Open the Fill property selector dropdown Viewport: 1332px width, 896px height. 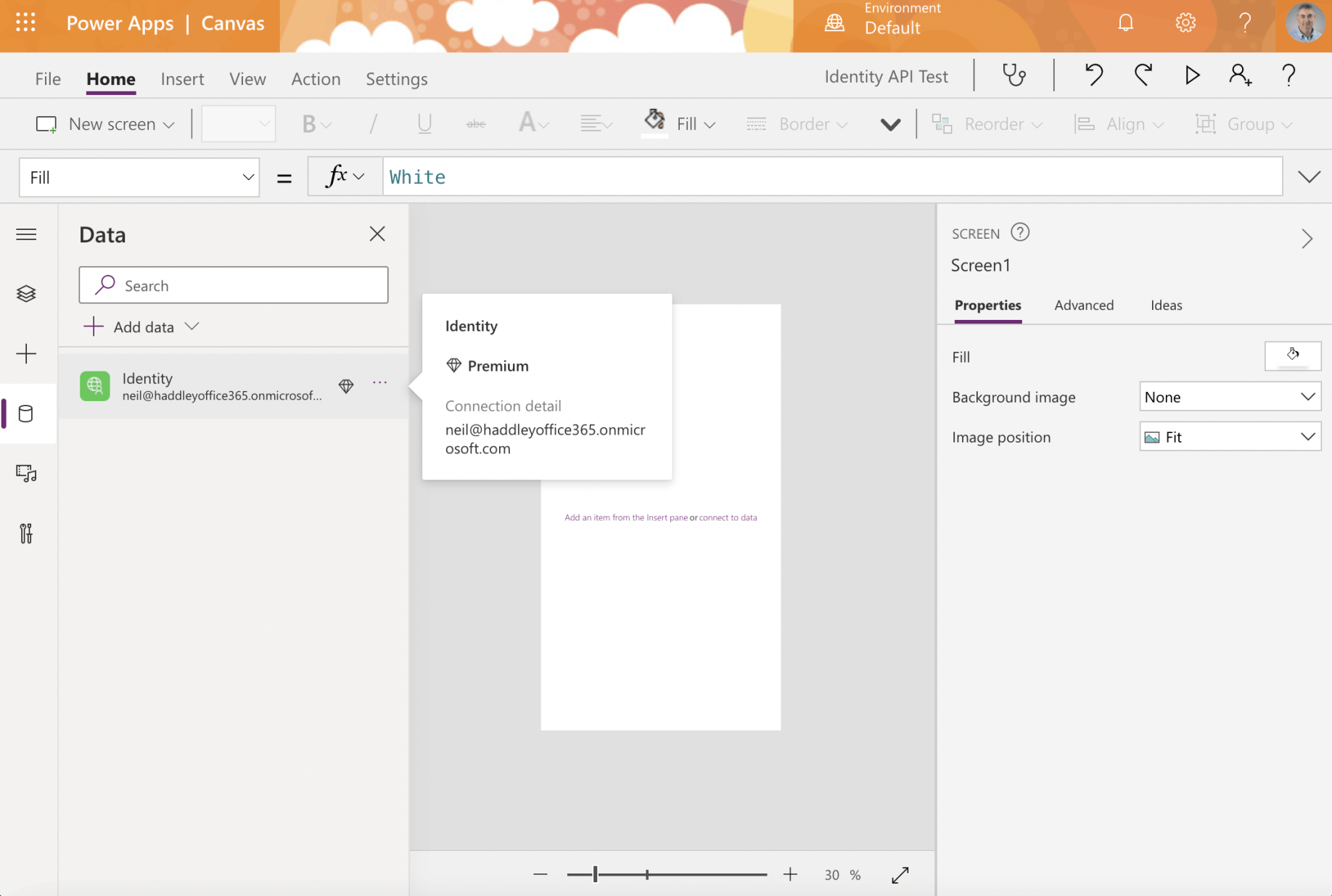[139, 178]
